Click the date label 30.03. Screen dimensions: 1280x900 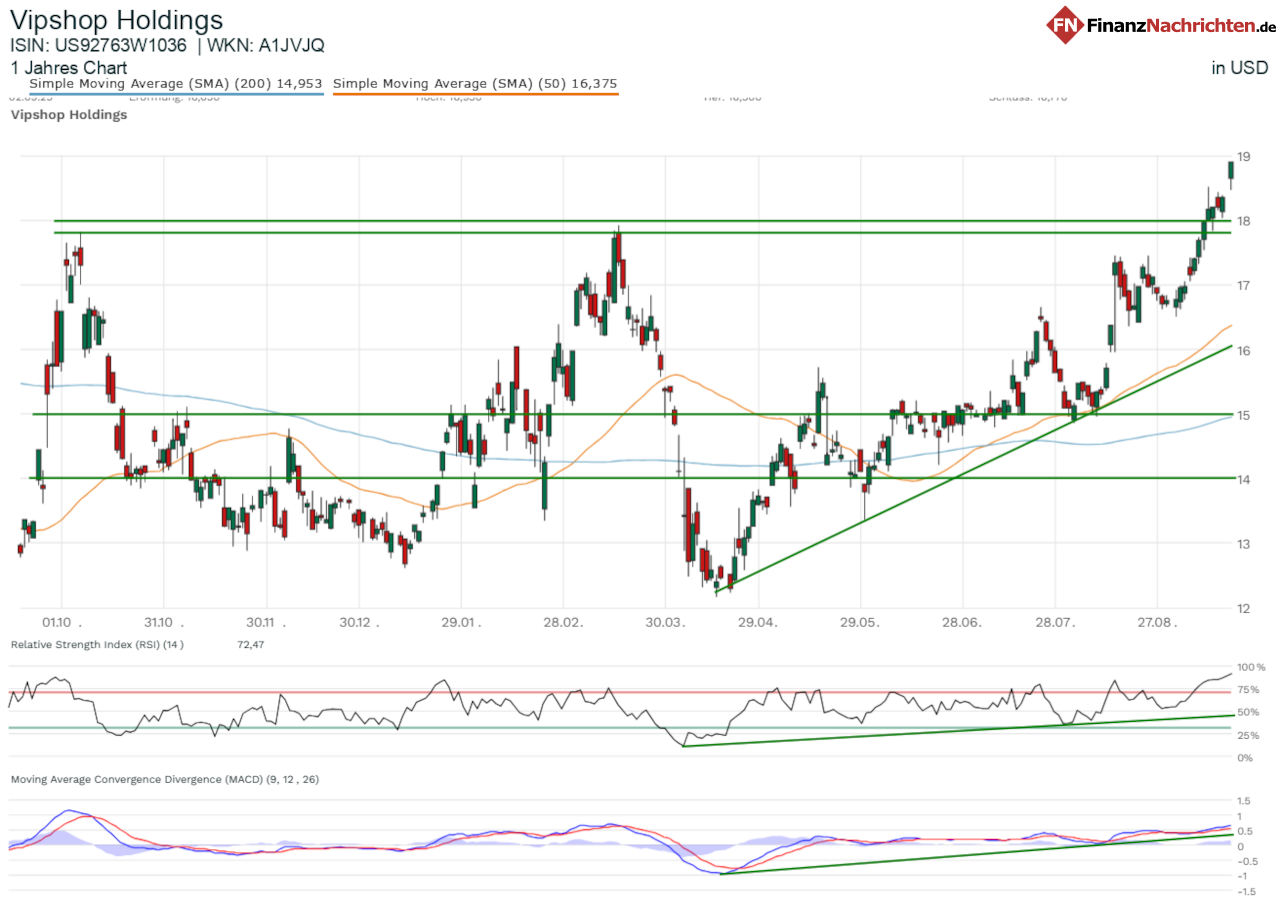(x=665, y=621)
